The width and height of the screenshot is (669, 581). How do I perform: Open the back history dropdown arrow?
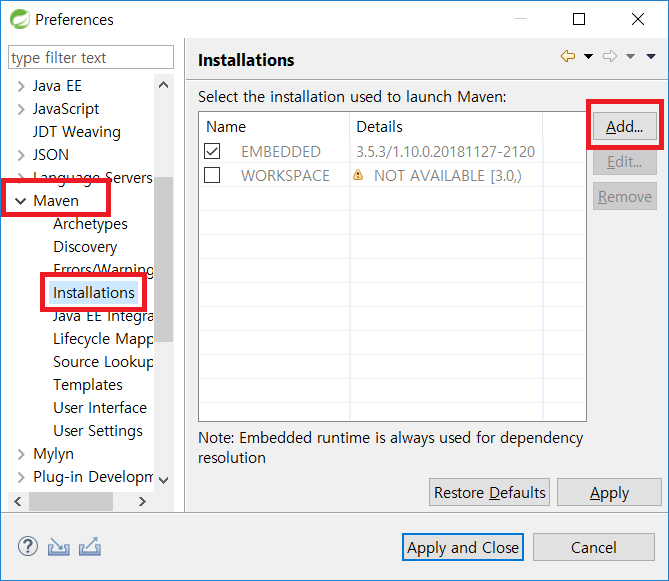pyautogui.click(x=588, y=56)
